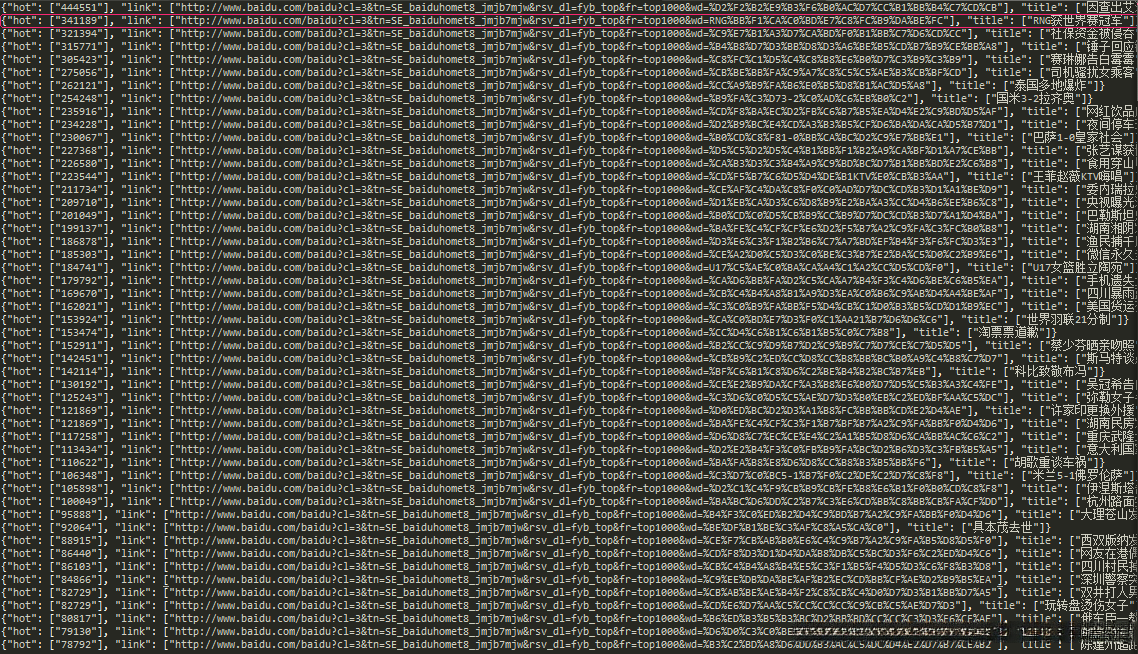Click the hot value "201049"
The width and height of the screenshot is (1138, 654).
(80, 216)
